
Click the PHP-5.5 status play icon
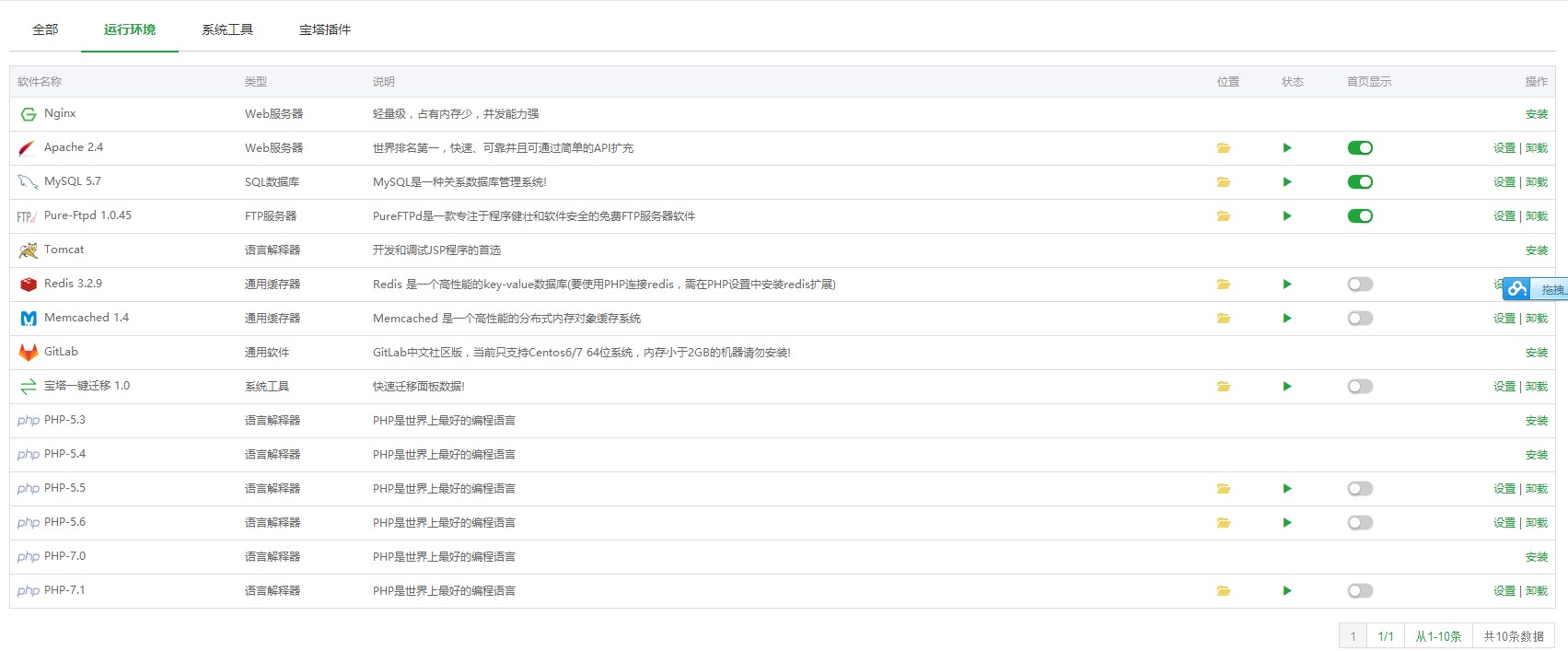click(x=1287, y=489)
